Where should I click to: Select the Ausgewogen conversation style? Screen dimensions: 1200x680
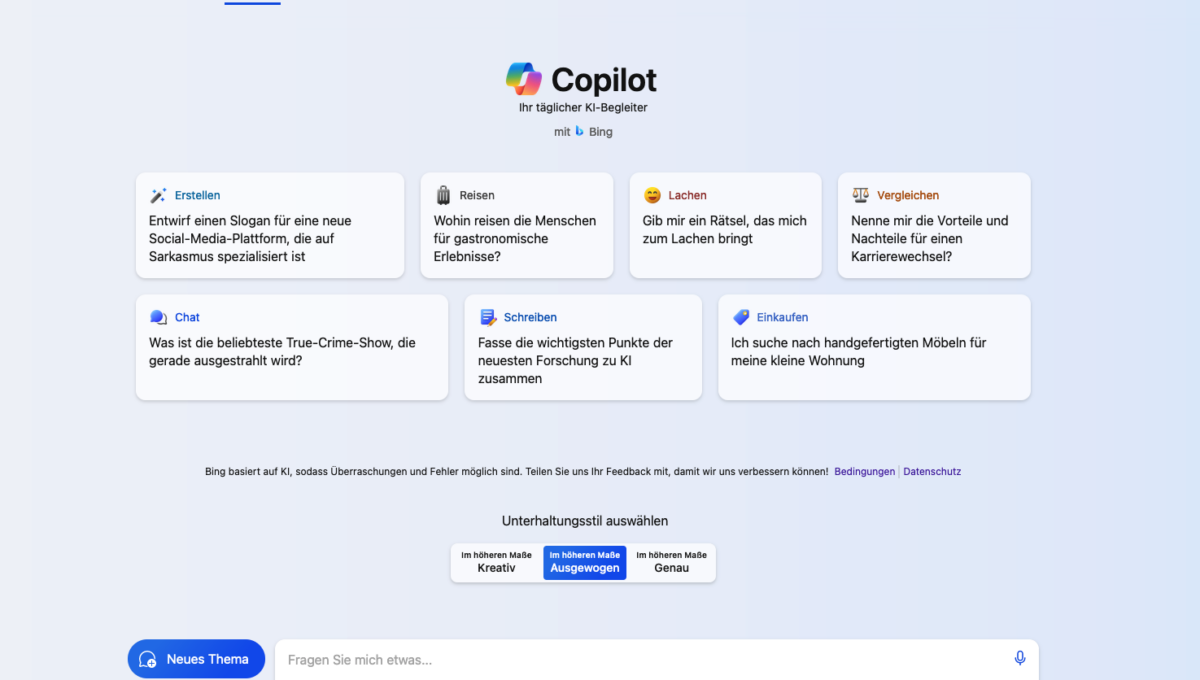click(x=585, y=562)
